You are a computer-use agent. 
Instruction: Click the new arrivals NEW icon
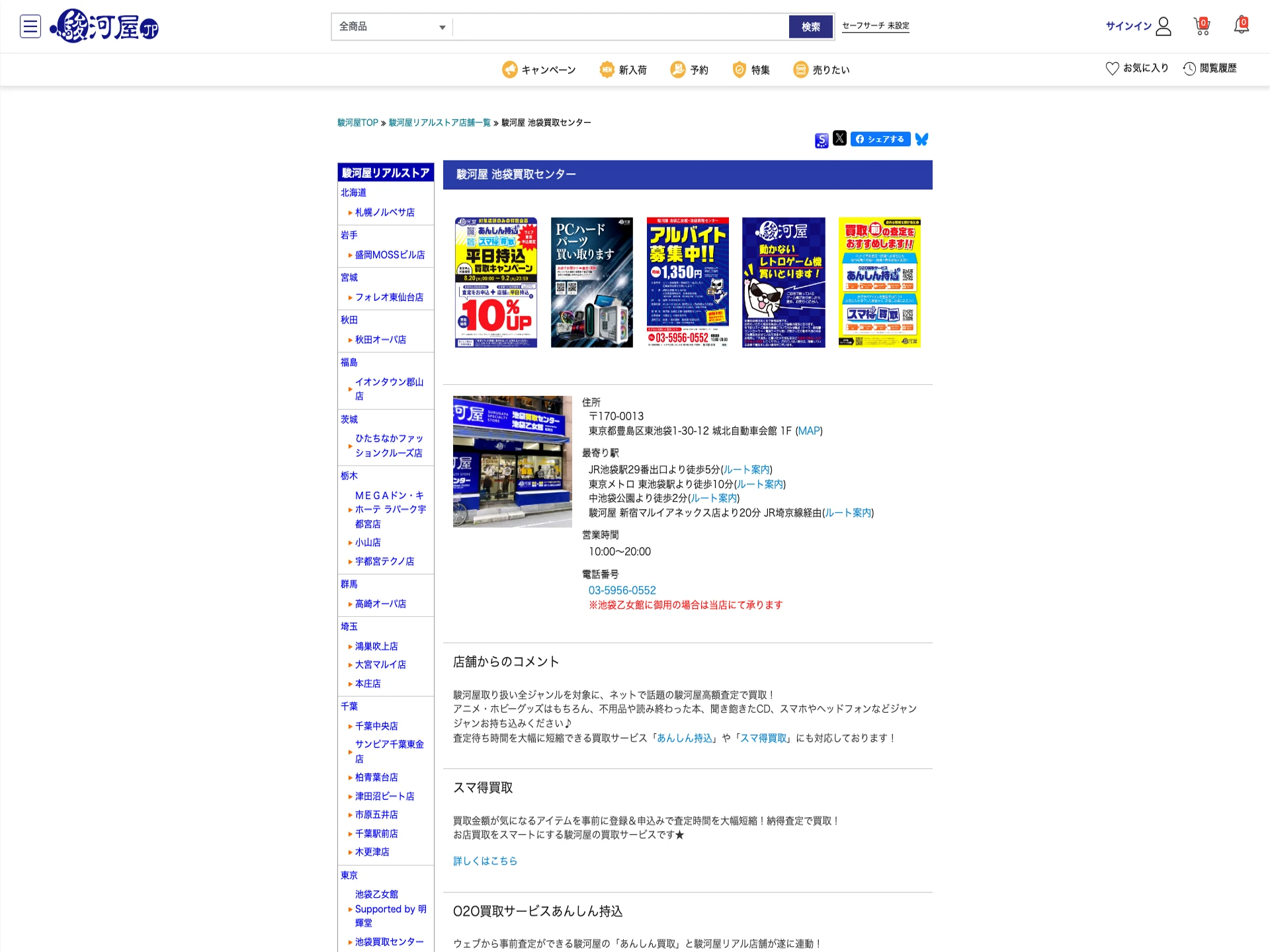tap(607, 69)
